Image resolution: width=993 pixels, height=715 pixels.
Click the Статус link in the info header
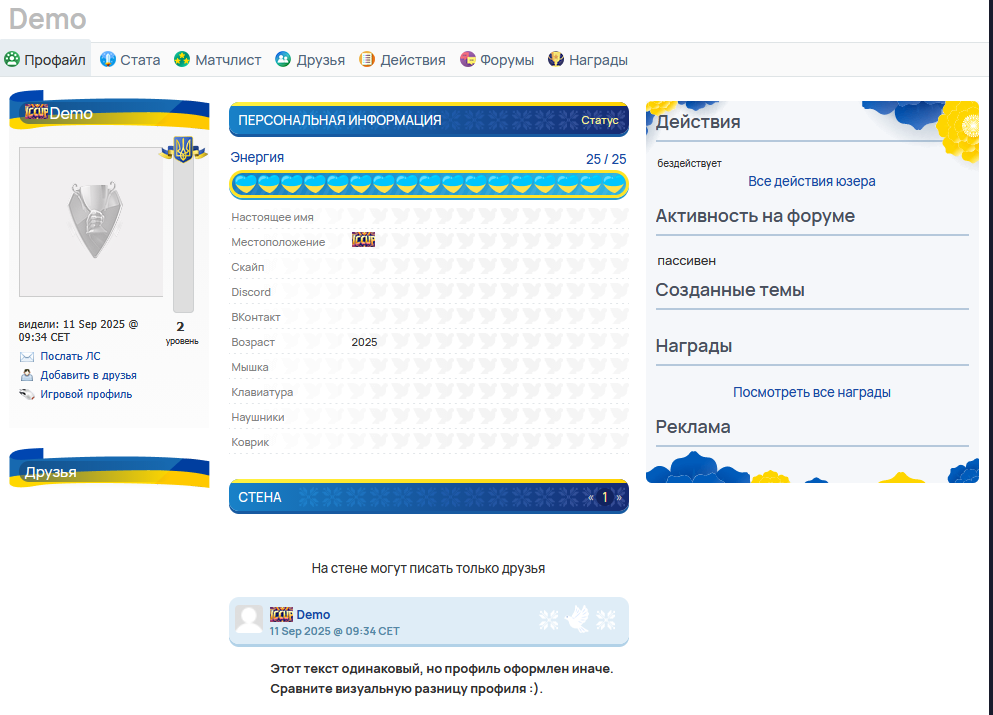[x=600, y=120]
